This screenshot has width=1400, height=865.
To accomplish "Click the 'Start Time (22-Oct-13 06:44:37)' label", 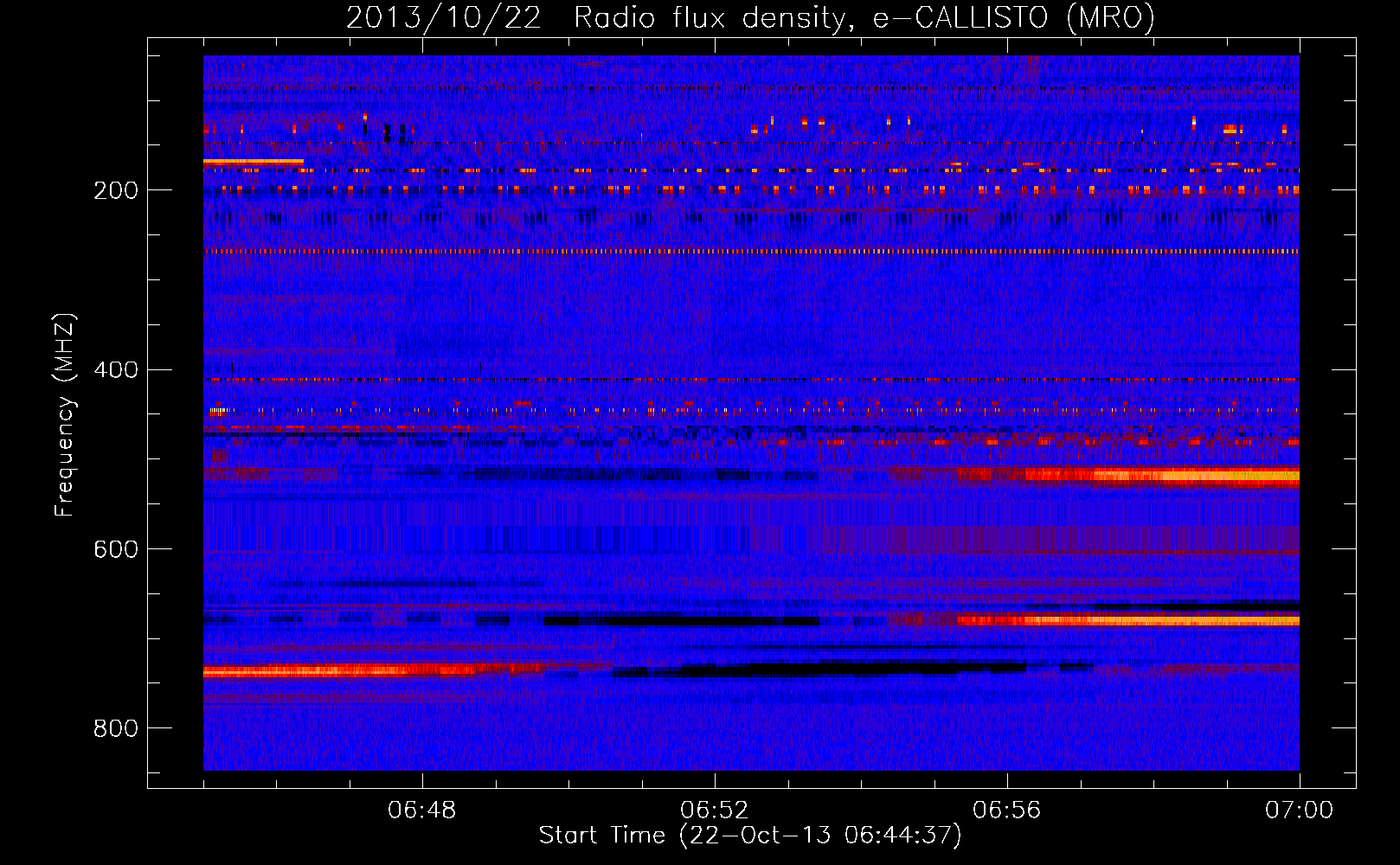I will 750,836.
